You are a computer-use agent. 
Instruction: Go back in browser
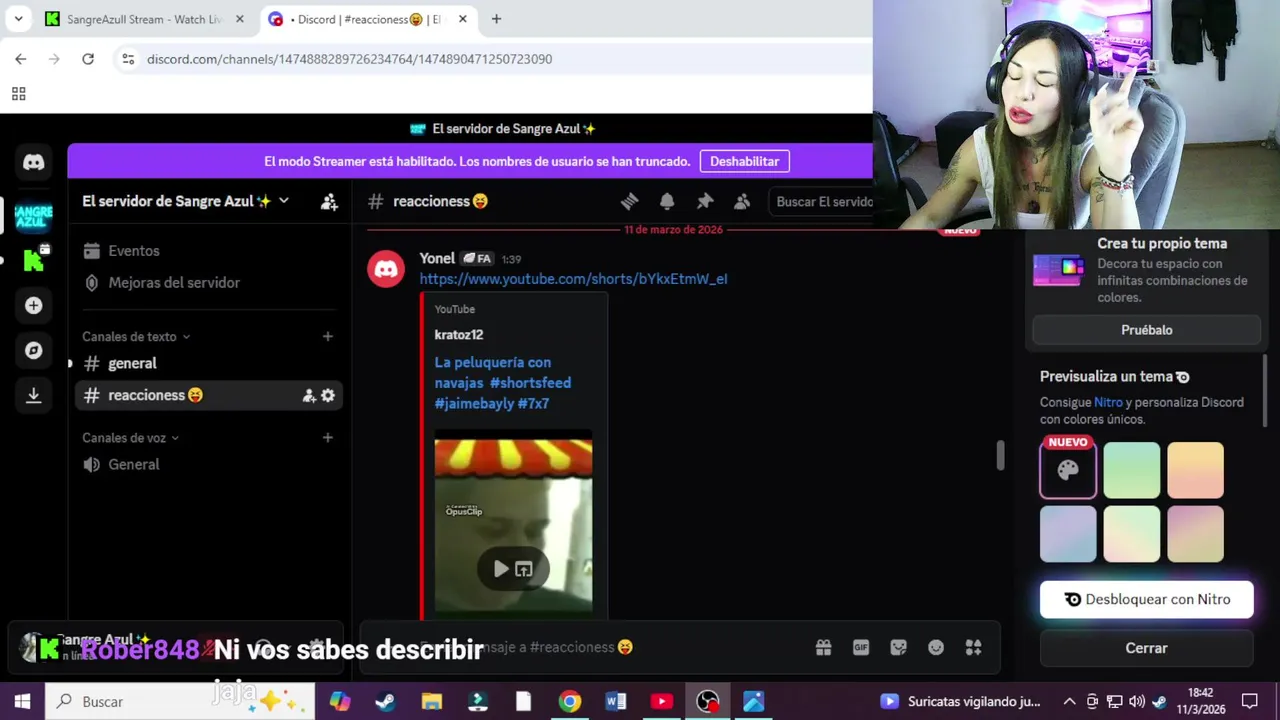[x=21, y=59]
